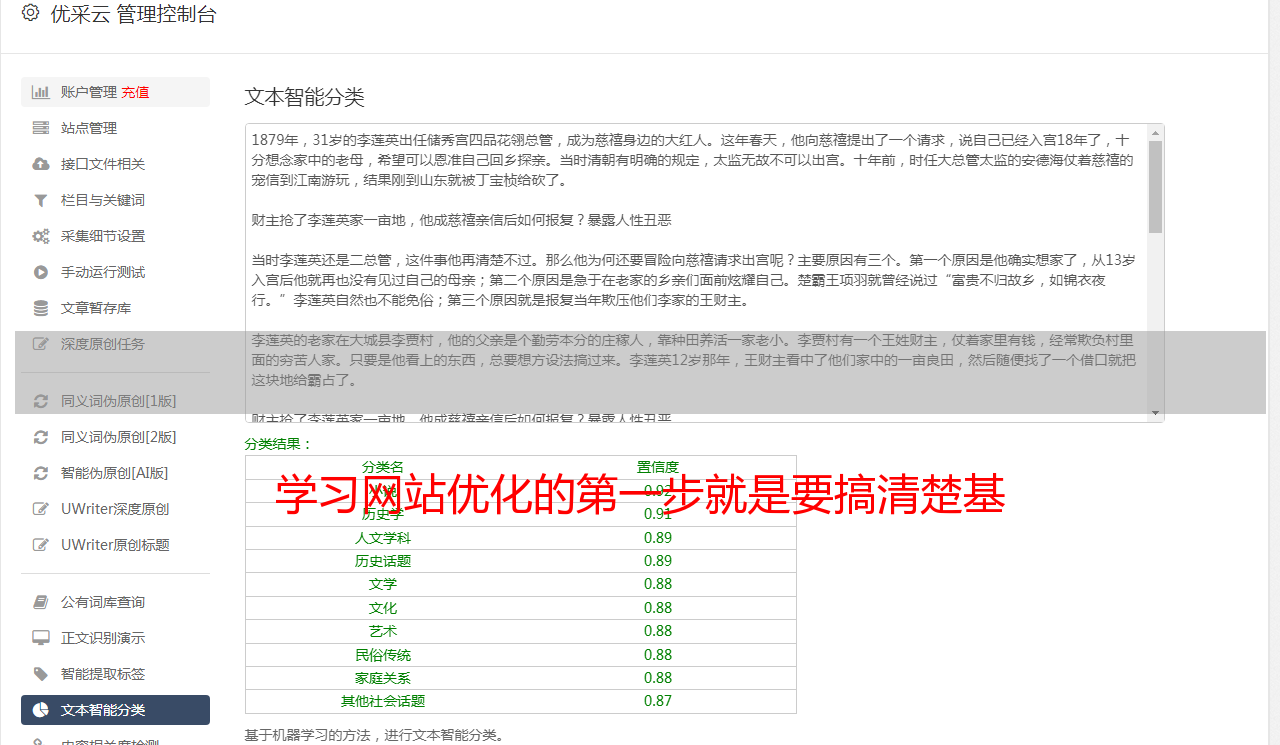Select highlighted 文本智能分类 sidebar item
The width and height of the screenshot is (1280, 745).
point(115,710)
